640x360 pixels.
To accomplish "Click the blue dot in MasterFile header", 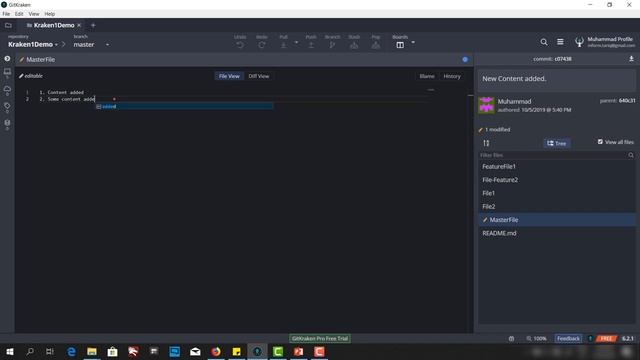I will click(465, 60).
